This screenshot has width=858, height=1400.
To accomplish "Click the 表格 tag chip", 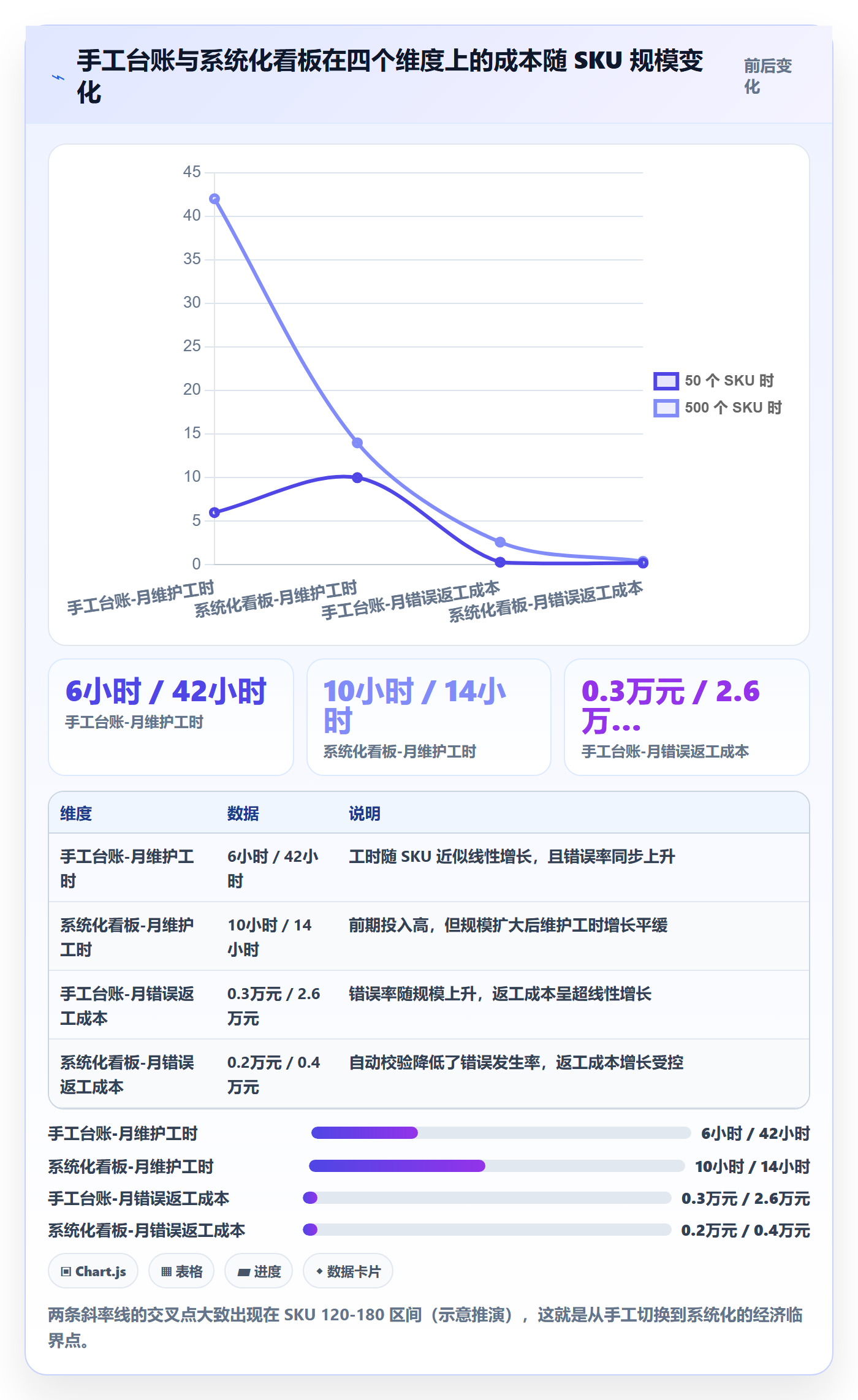I will [181, 1271].
